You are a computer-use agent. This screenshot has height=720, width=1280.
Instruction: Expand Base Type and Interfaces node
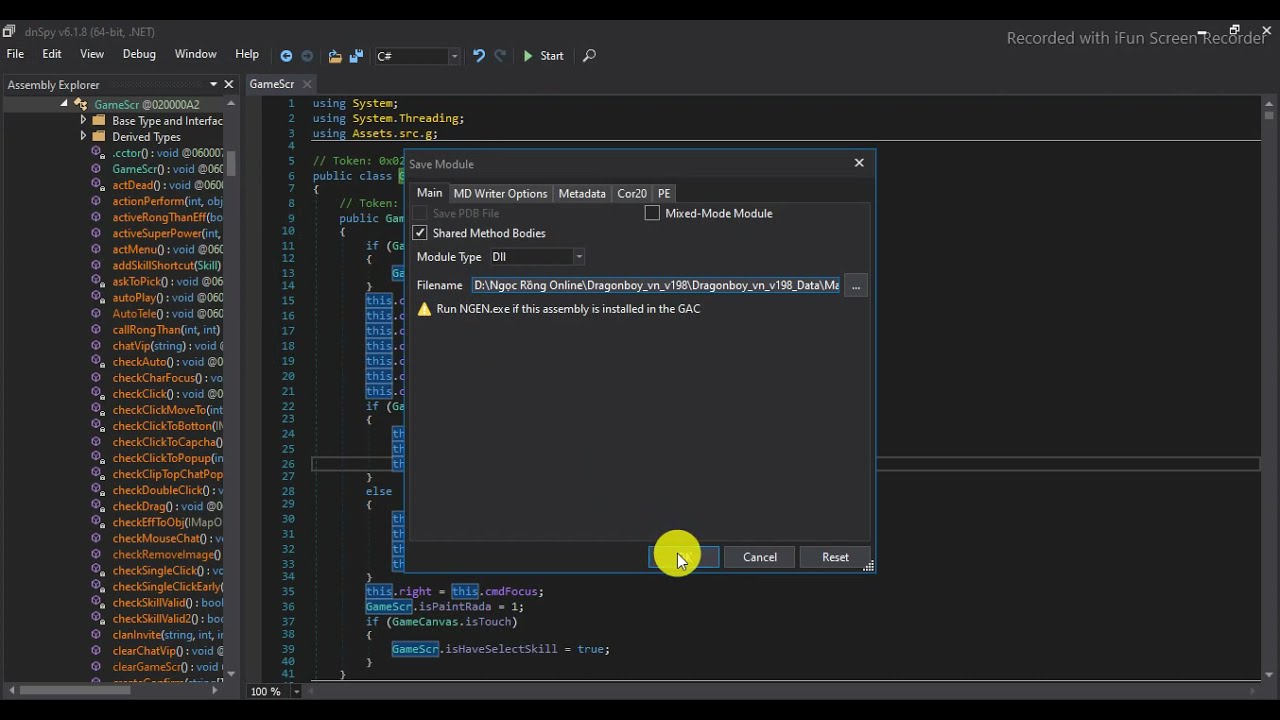pos(84,120)
